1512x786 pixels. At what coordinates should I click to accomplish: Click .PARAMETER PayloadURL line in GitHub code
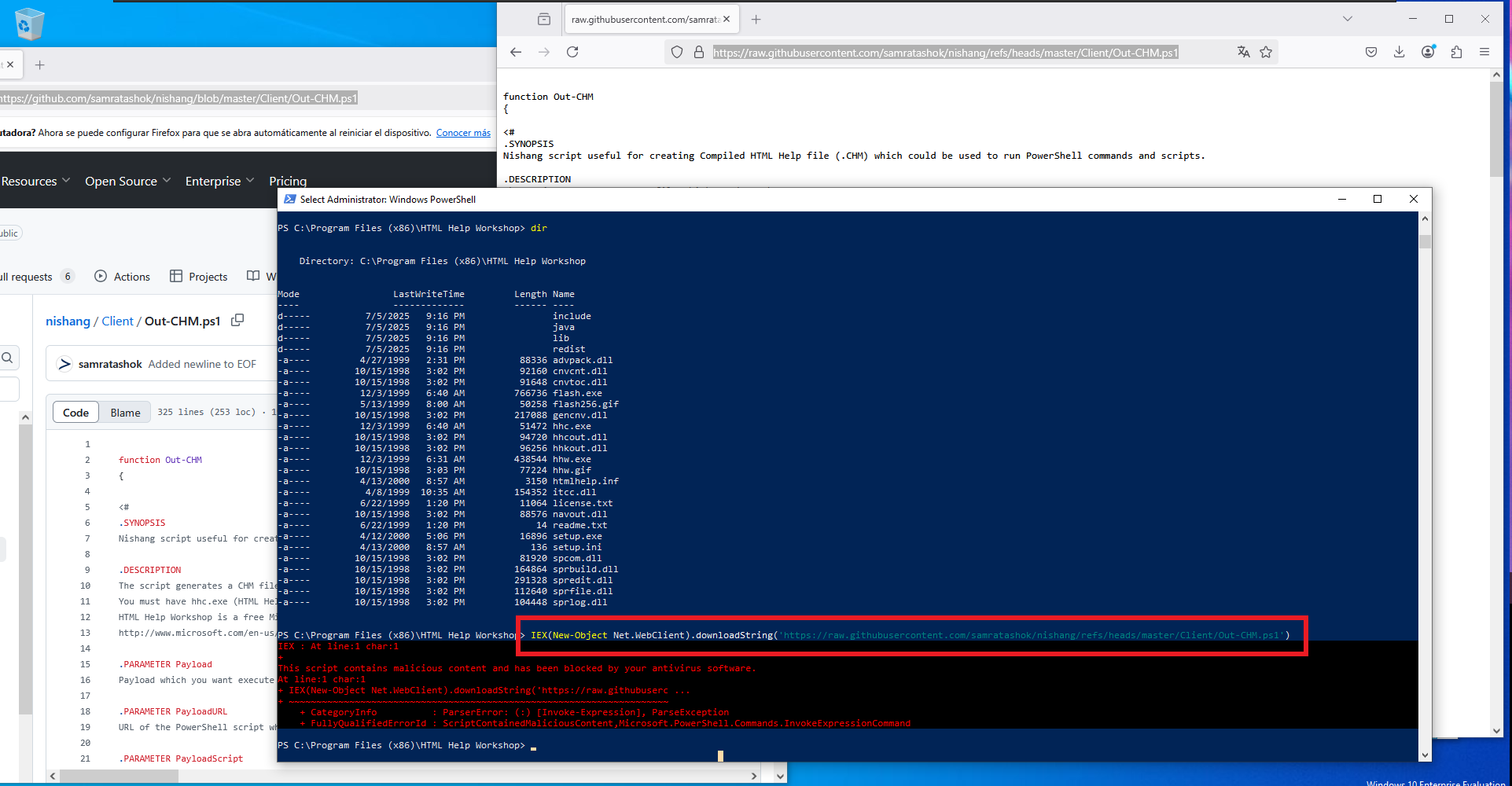[173, 711]
